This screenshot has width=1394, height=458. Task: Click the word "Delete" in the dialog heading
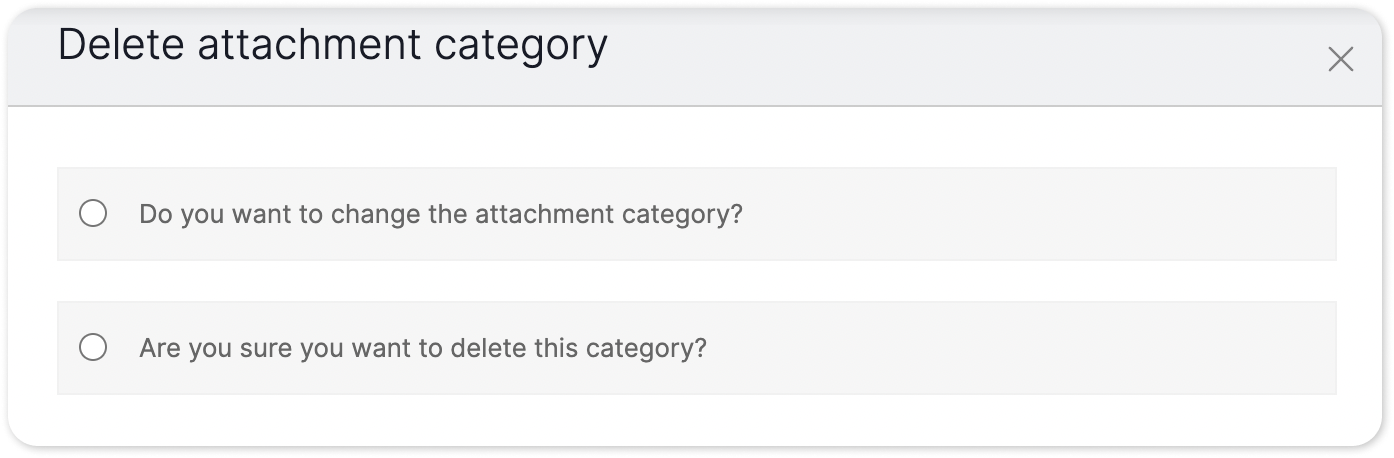(115, 46)
